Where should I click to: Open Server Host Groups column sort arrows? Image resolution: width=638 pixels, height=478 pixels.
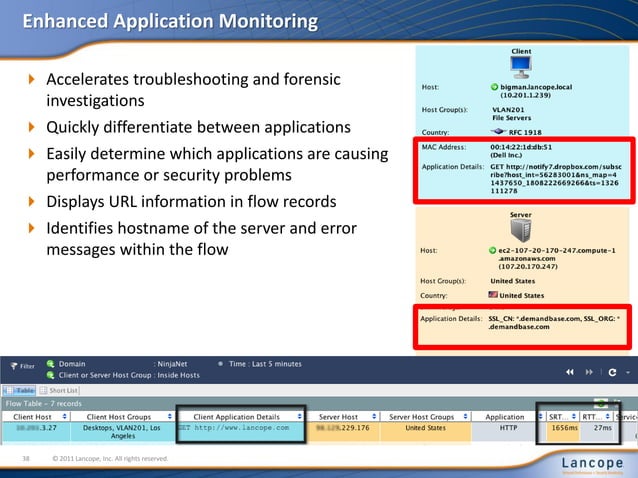pos(463,416)
